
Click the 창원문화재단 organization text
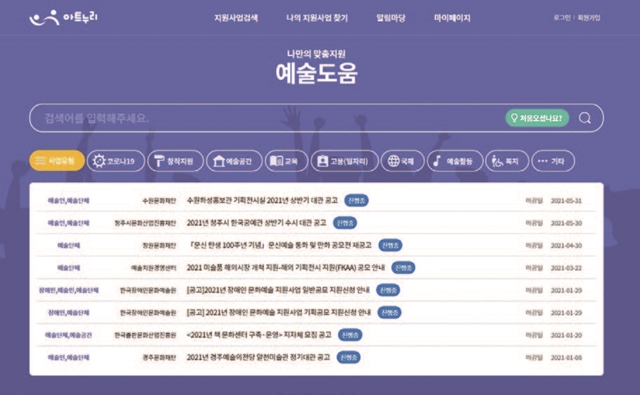click(159, 246)
